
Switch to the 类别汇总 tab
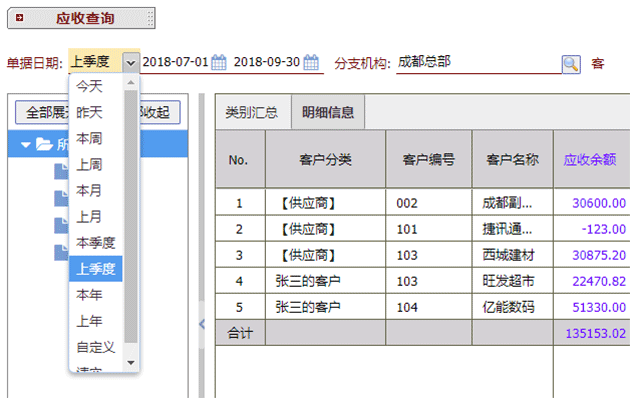(252, 112)
